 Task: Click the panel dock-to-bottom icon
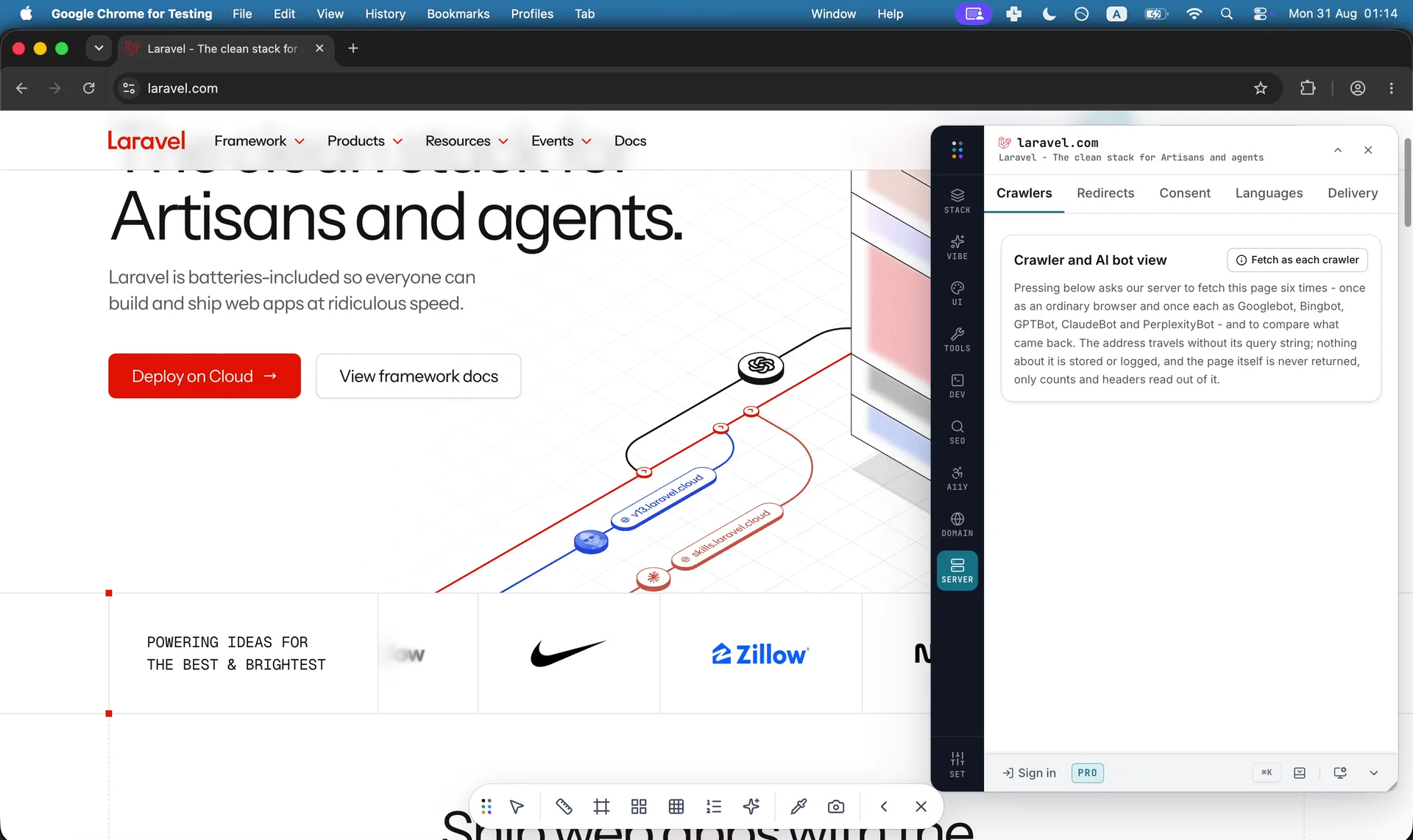tap(1300, 773)
